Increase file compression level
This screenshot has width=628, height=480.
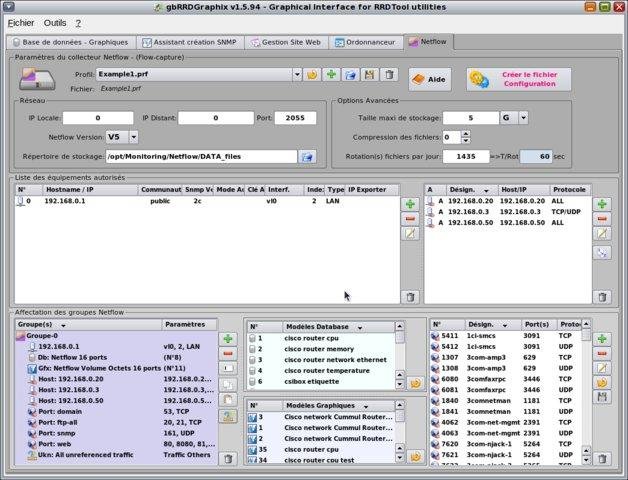pyautogui.click(x=465, y=134)
